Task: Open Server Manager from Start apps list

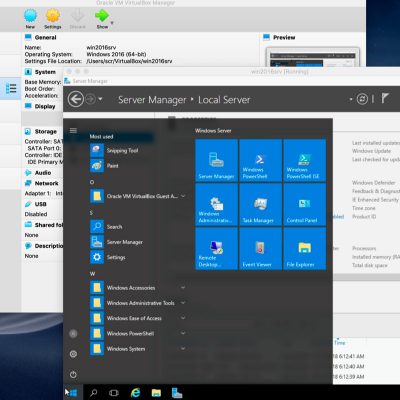Action: tap(125, 242)
